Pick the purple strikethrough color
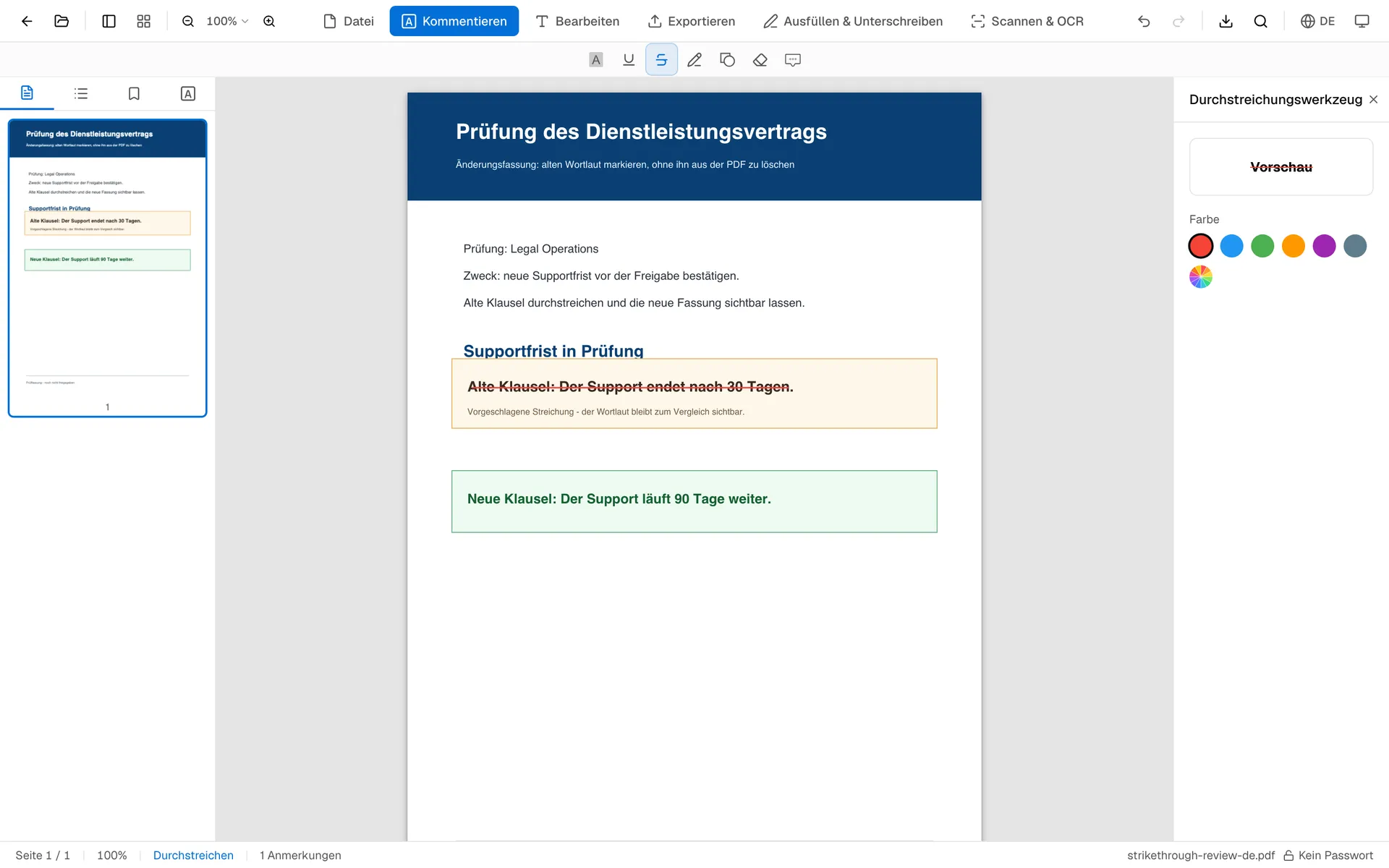 [x=1324, y=246]
